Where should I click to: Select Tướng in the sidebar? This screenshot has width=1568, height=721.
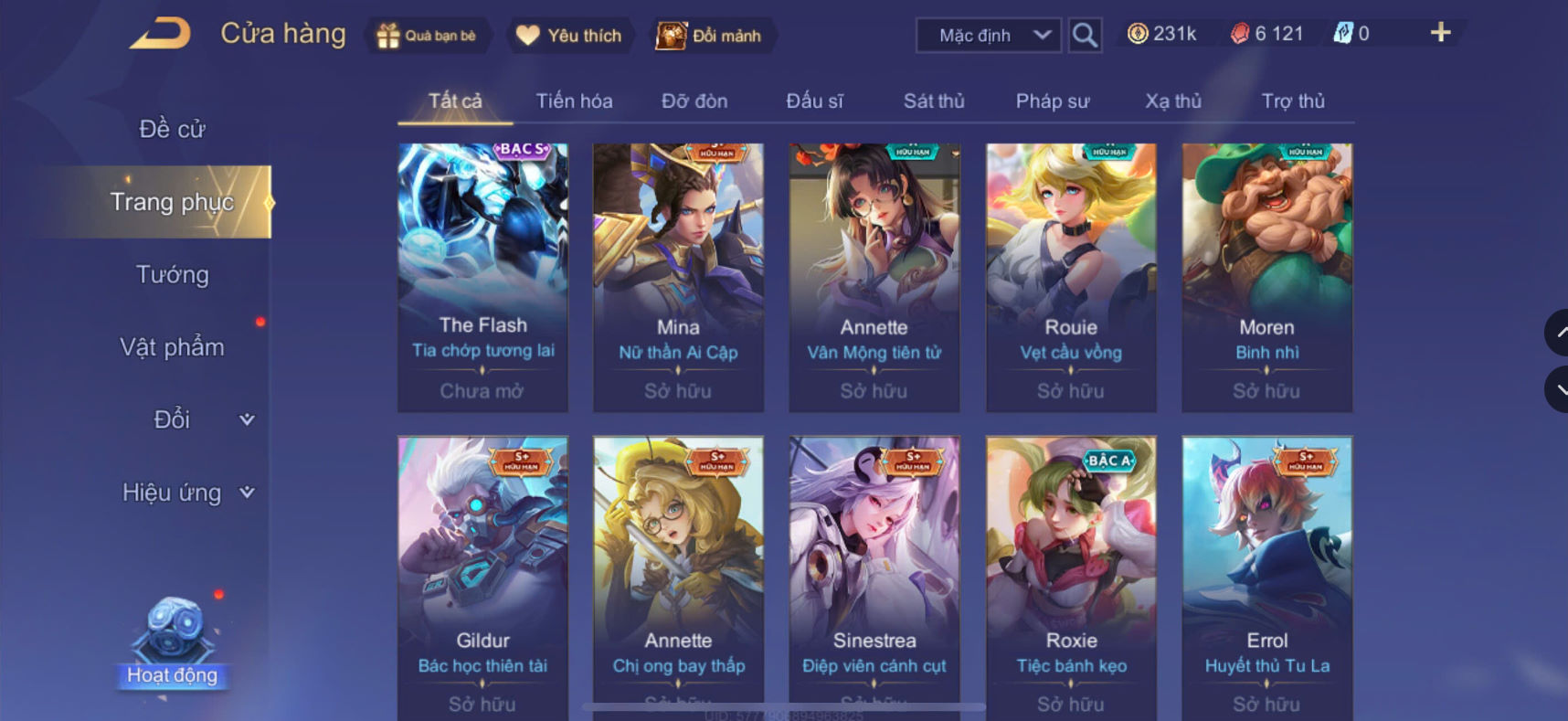point(173,274)
